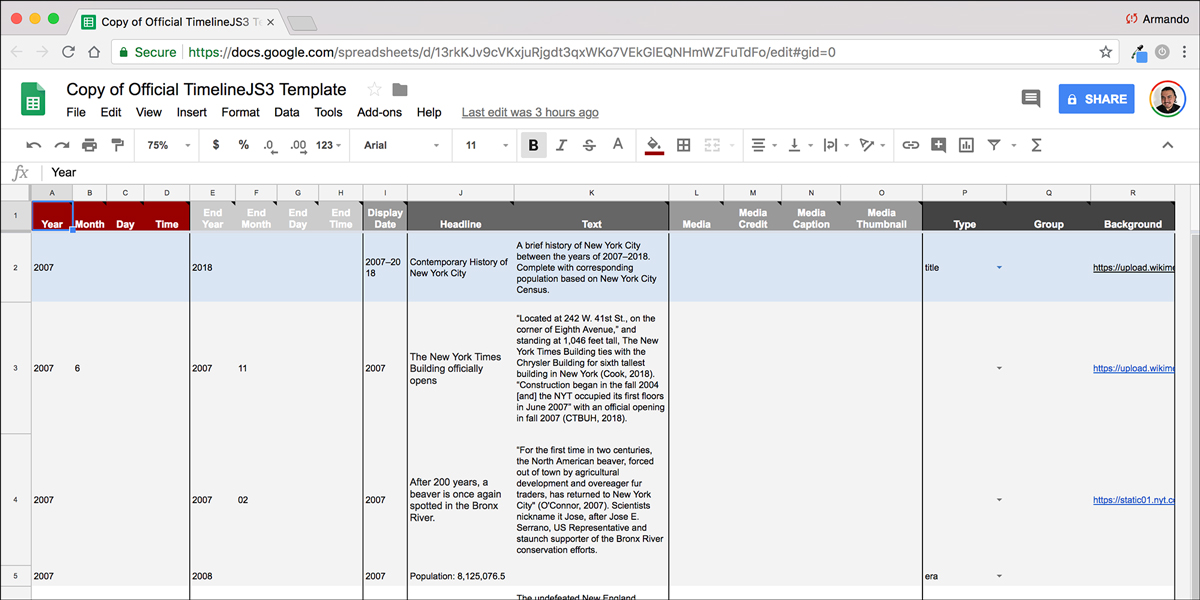Toggle bold formatting

[x=533, y=145]
